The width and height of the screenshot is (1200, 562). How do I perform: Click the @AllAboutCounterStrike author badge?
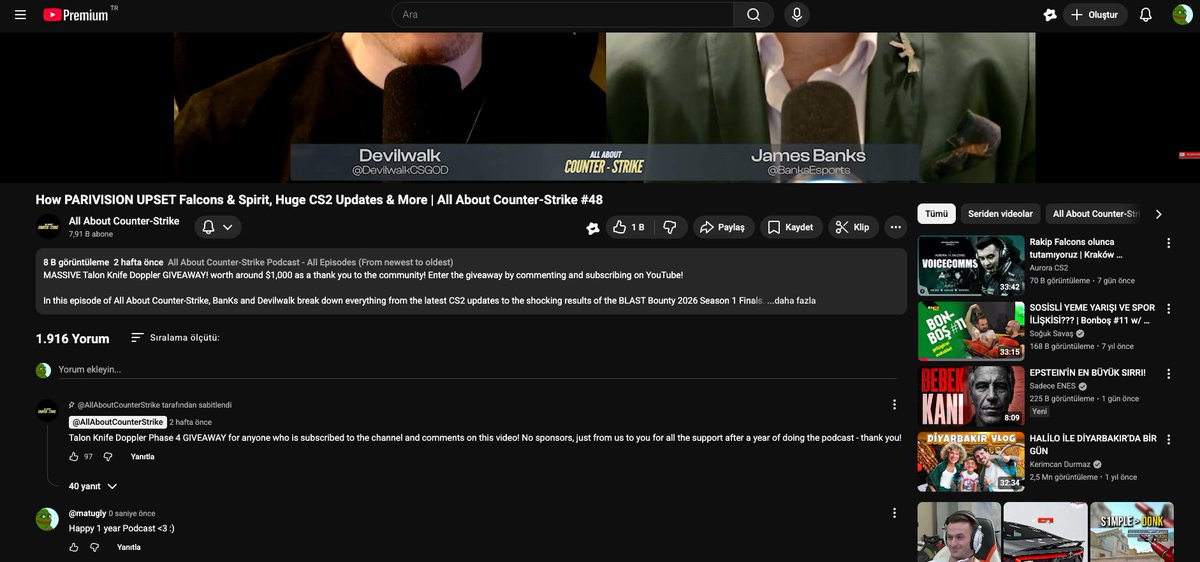117,422
